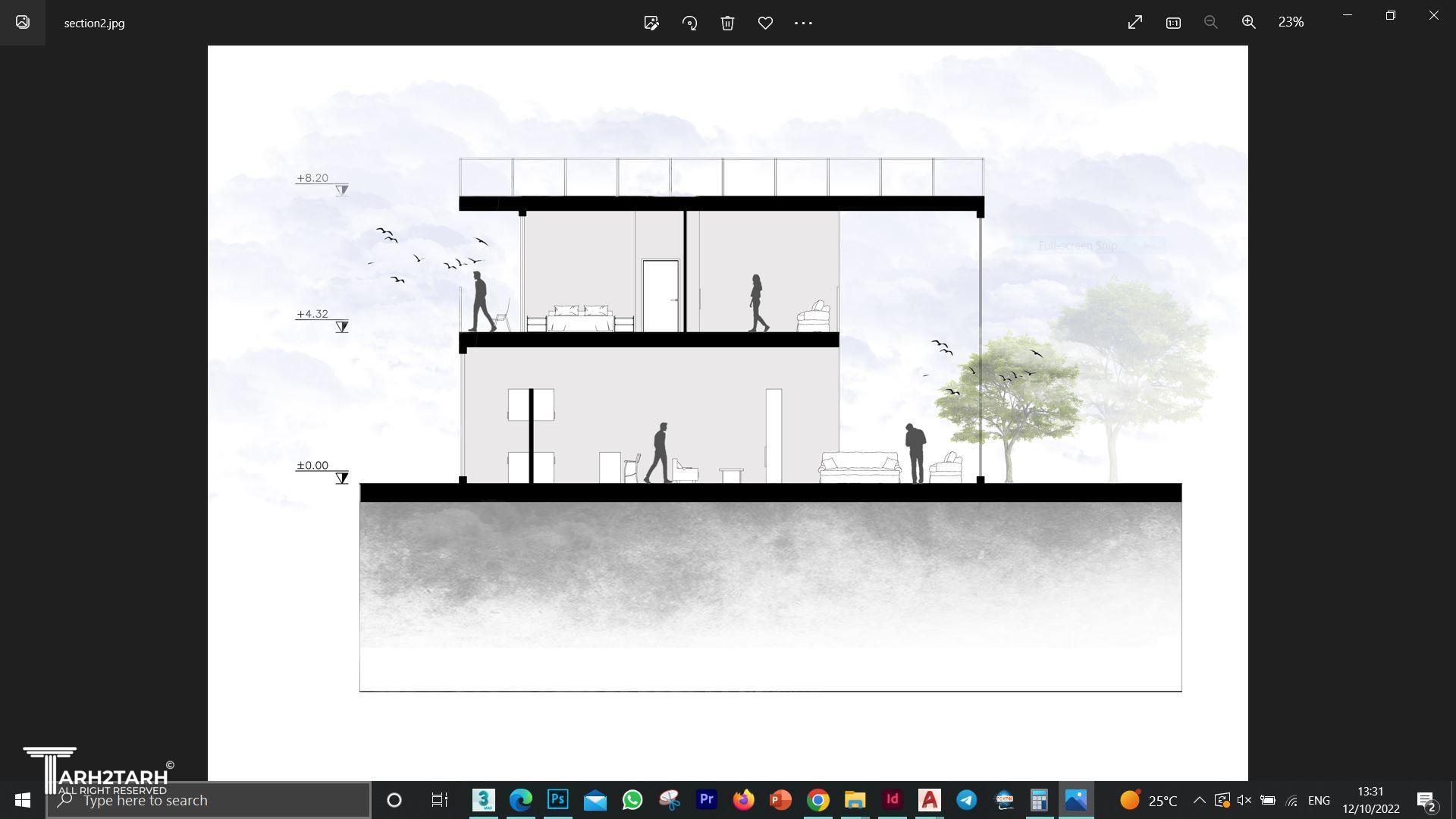Image resolution: width=1456 pixels, height=819 pixels.
Task: Rotate the image
Action: [x=689, y=23]
